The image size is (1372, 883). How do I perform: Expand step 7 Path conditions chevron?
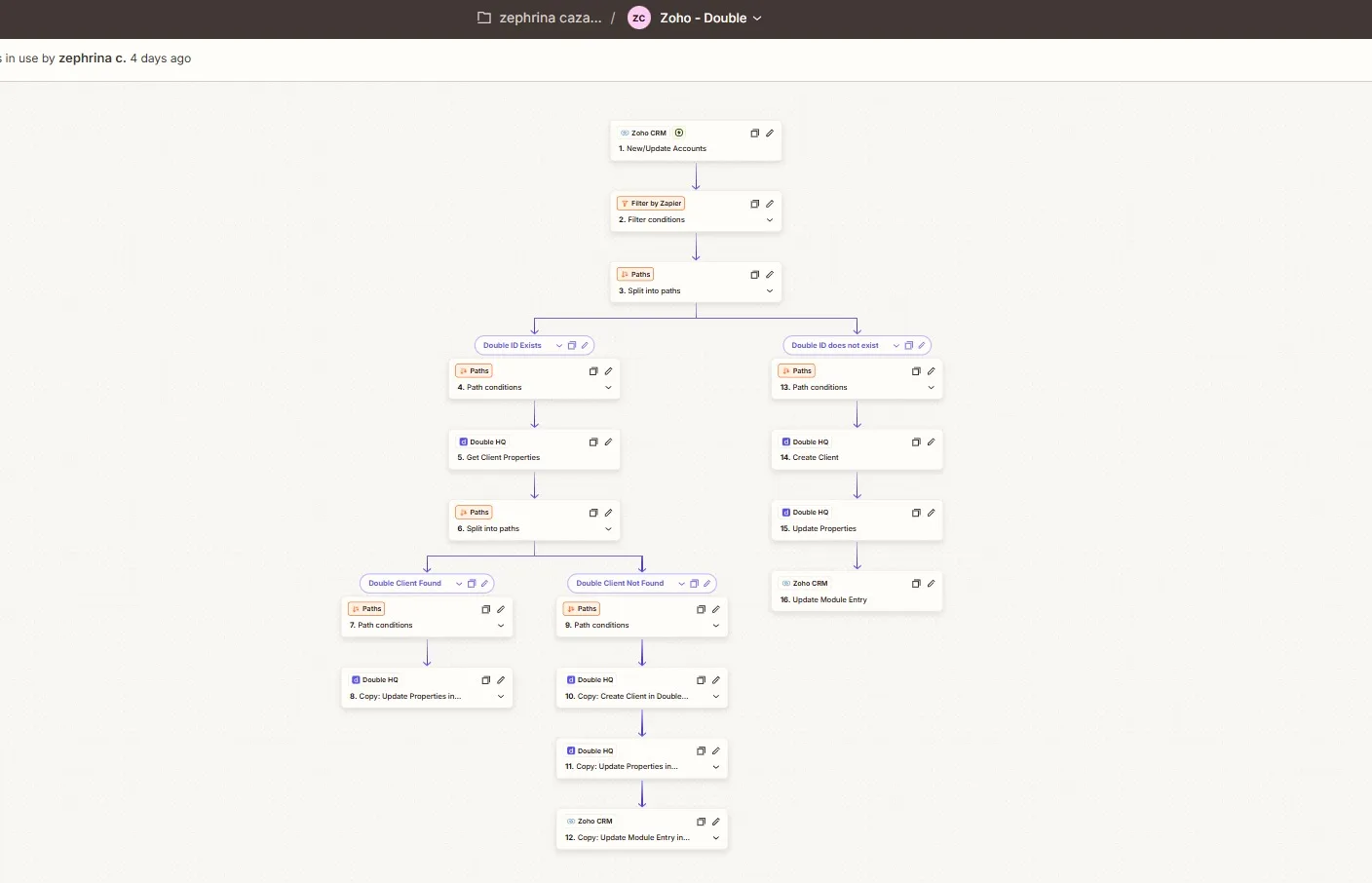point(501,626)
